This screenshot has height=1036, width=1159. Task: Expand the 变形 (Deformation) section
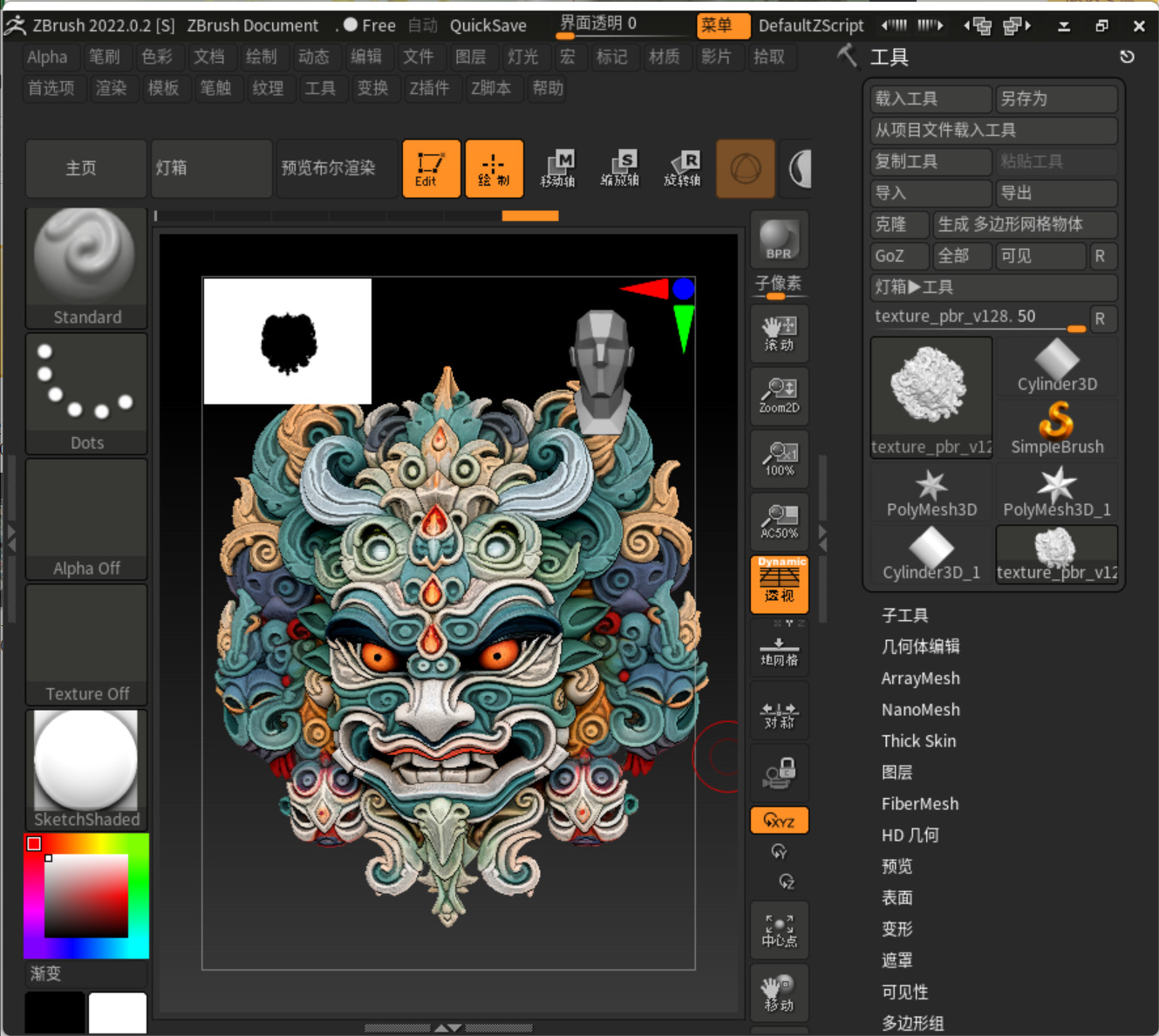coord(897,930)
